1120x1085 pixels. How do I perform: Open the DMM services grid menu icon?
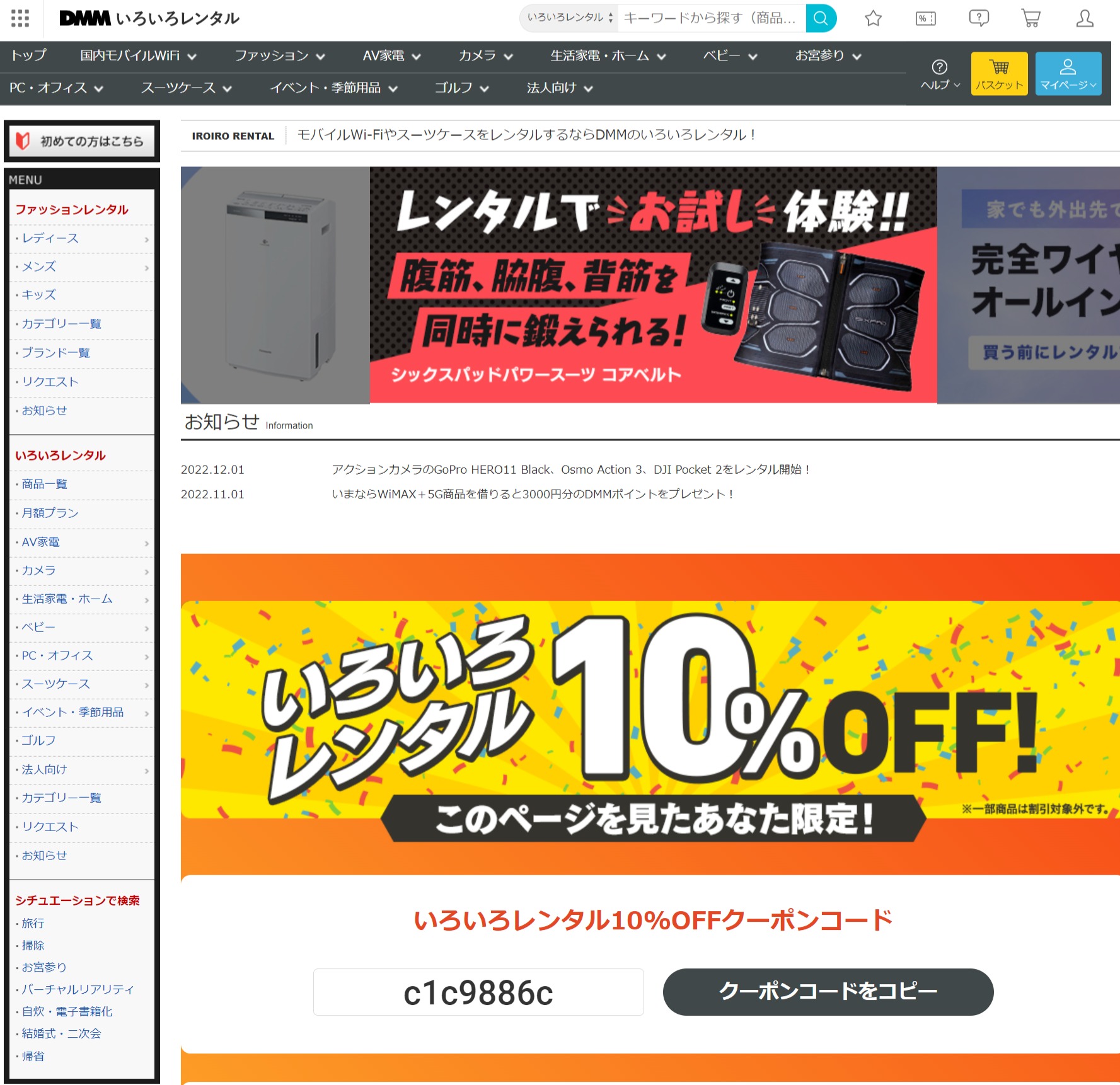pyautogui.click(x=20, y=18)
